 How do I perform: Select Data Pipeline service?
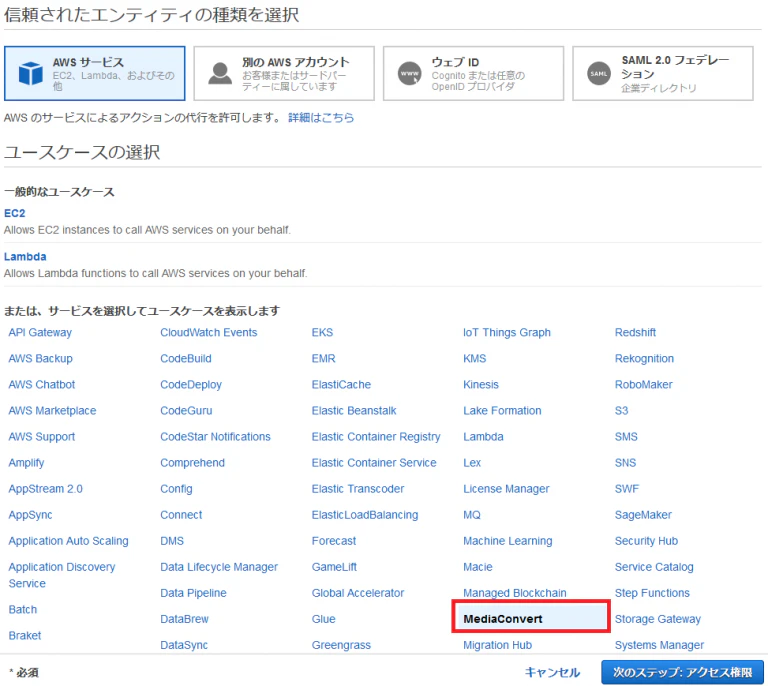click(x=193, y=593)
